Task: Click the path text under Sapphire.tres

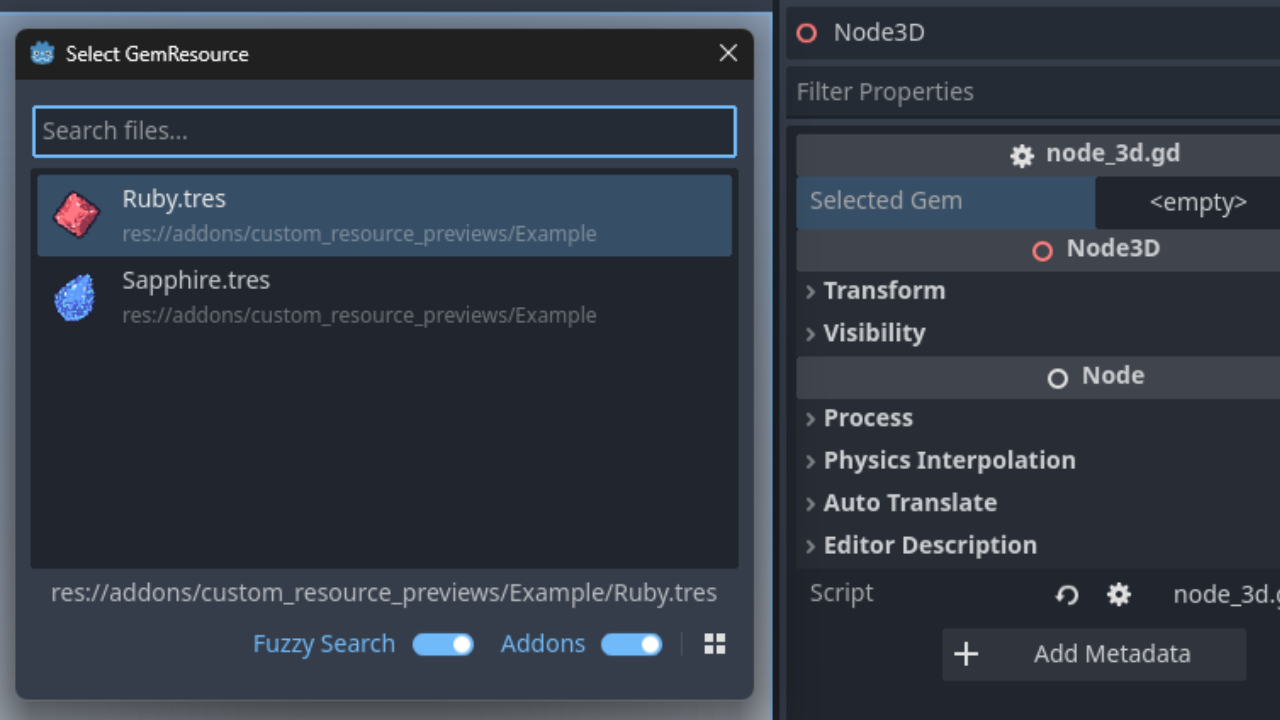Action: tap(359, 315)
